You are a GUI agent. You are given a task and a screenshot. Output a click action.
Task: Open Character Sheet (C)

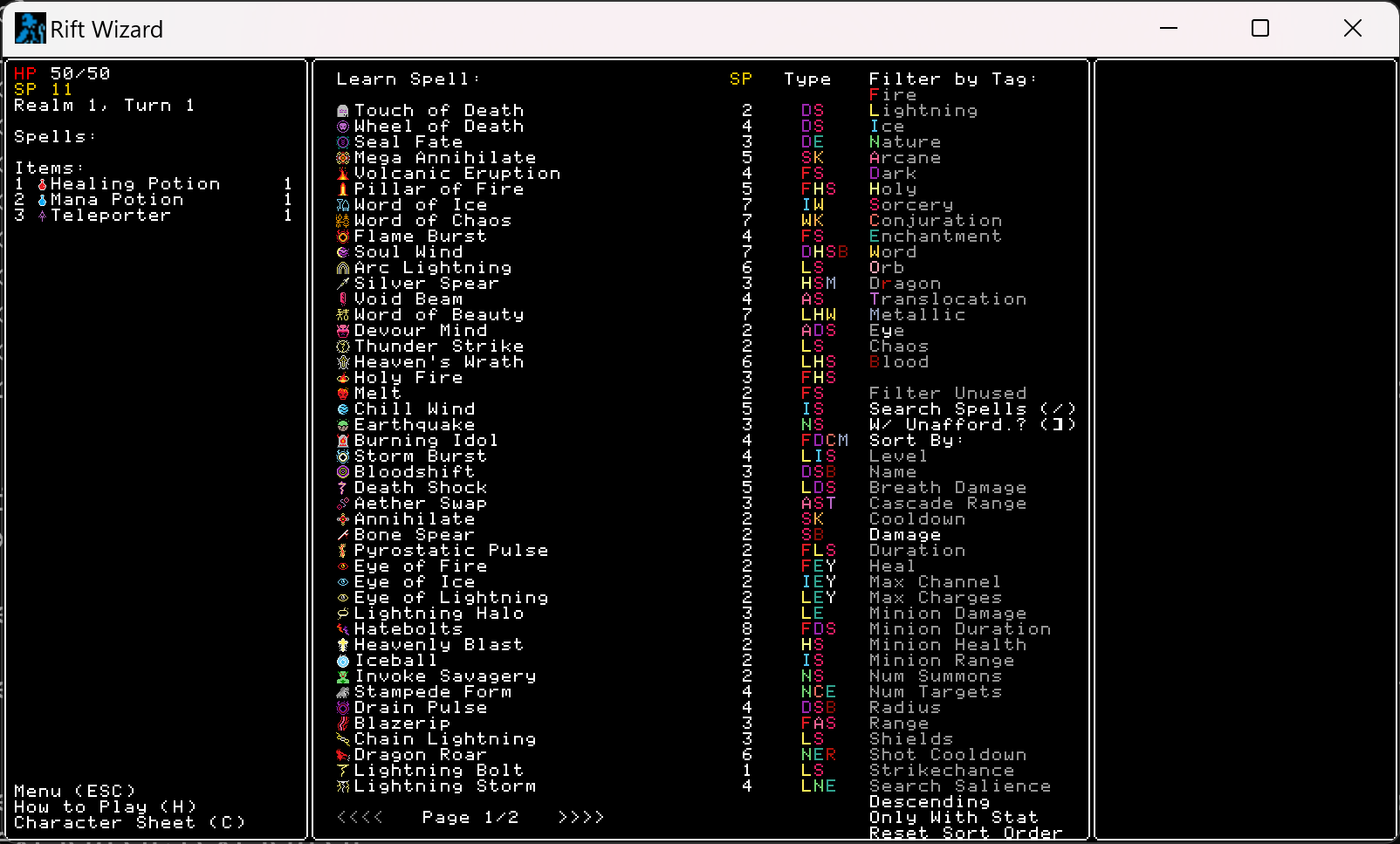[129, 823]
